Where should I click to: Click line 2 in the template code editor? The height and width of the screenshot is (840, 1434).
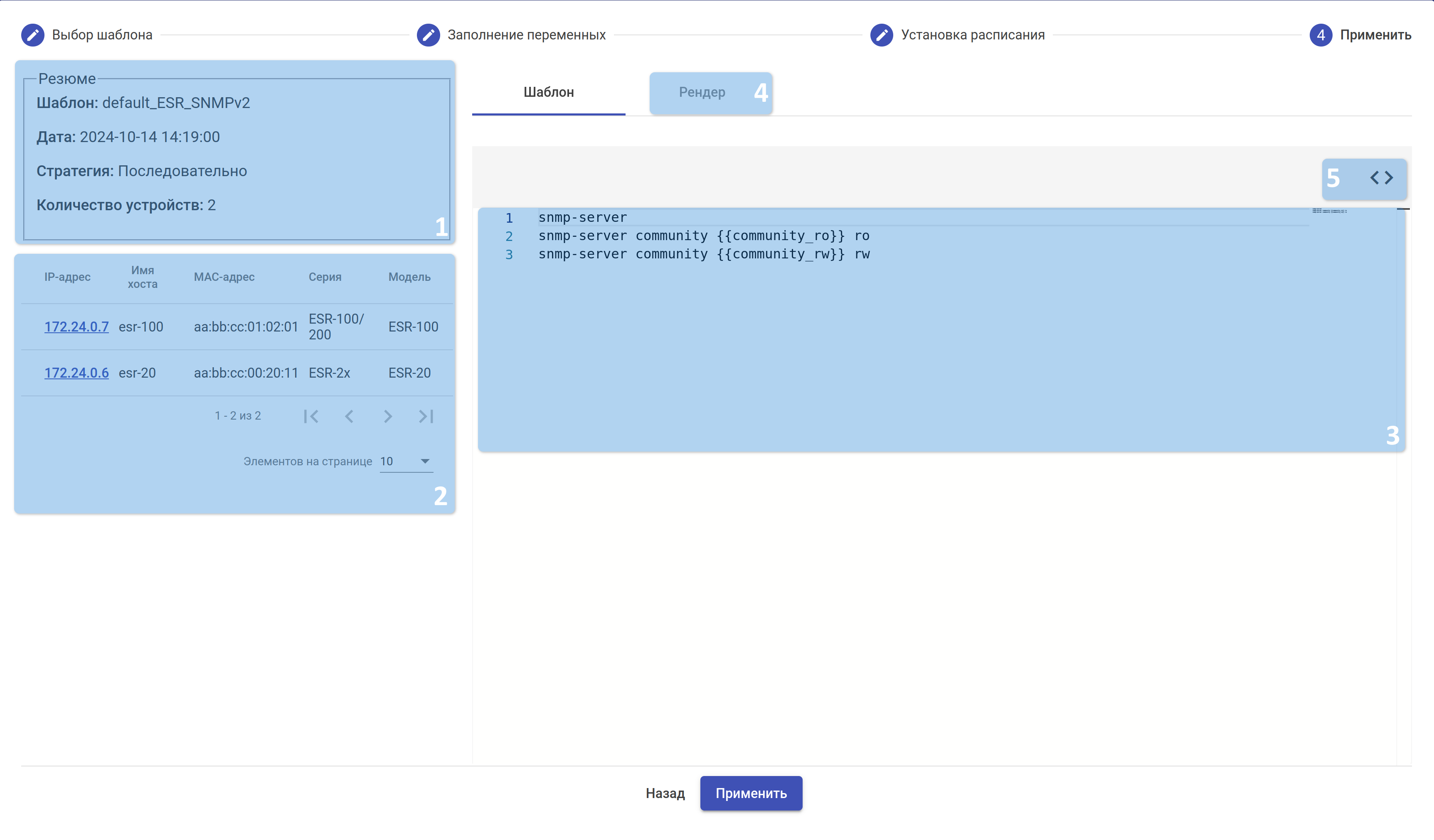tap(703, 236)
